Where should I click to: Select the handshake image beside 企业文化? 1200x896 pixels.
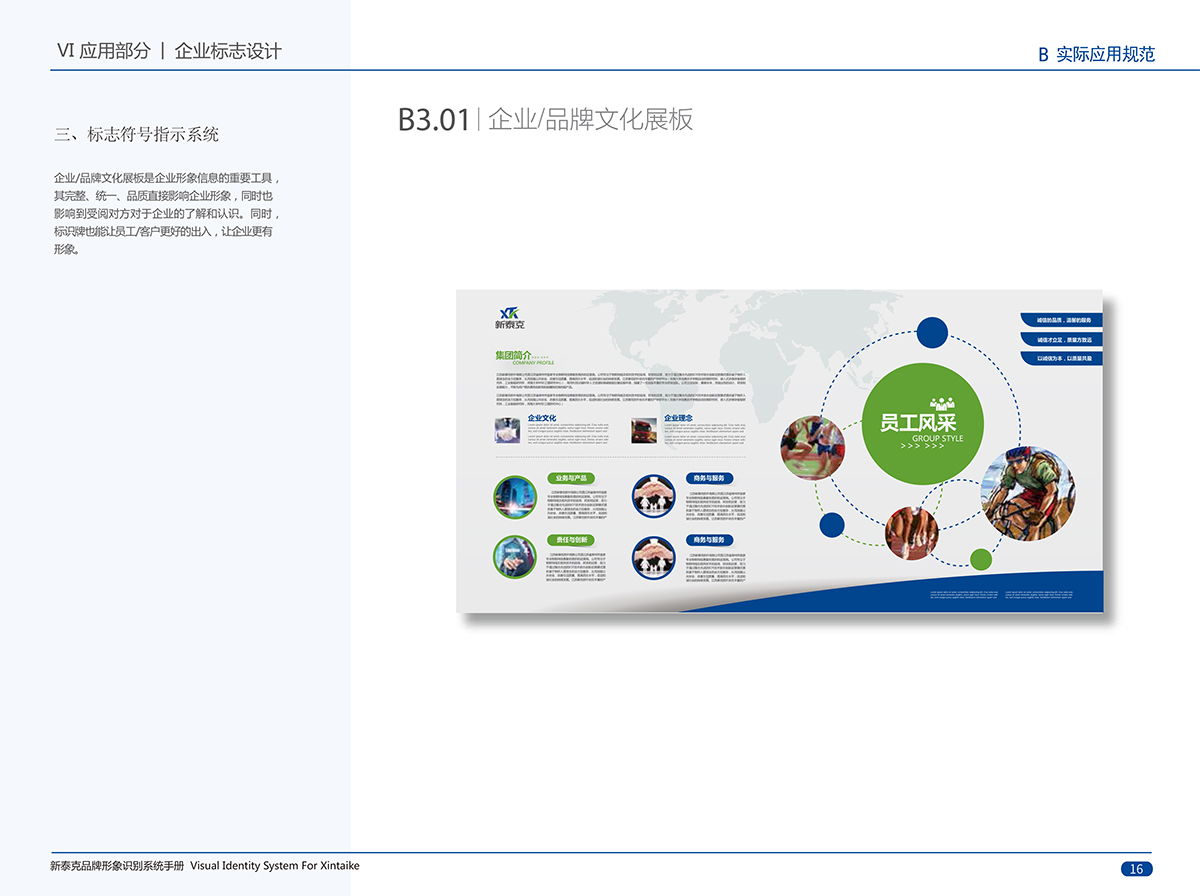coord(507,431)
